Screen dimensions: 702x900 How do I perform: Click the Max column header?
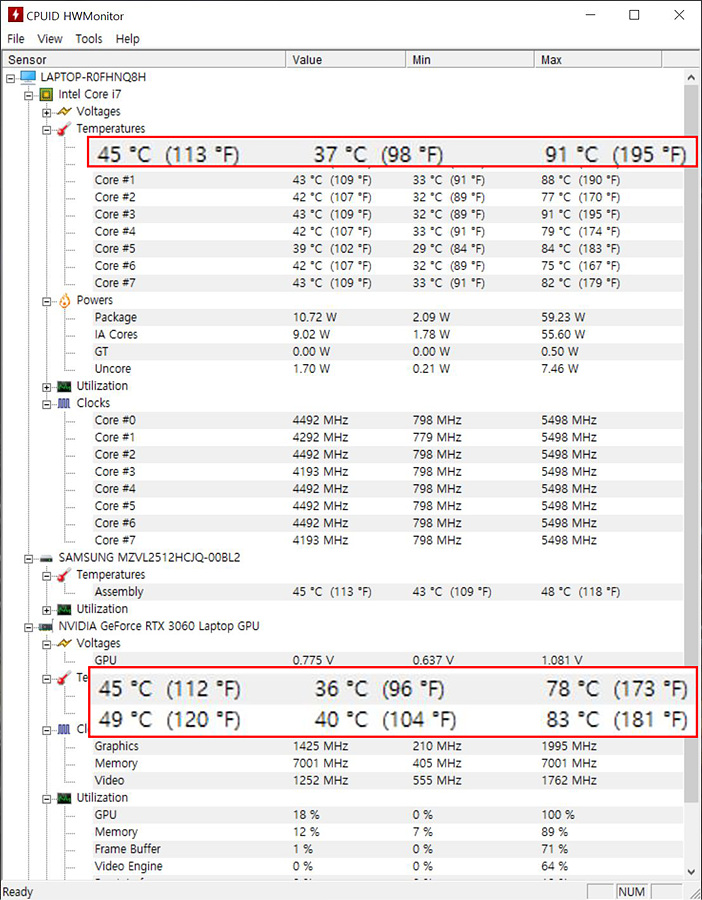point(598,60)
